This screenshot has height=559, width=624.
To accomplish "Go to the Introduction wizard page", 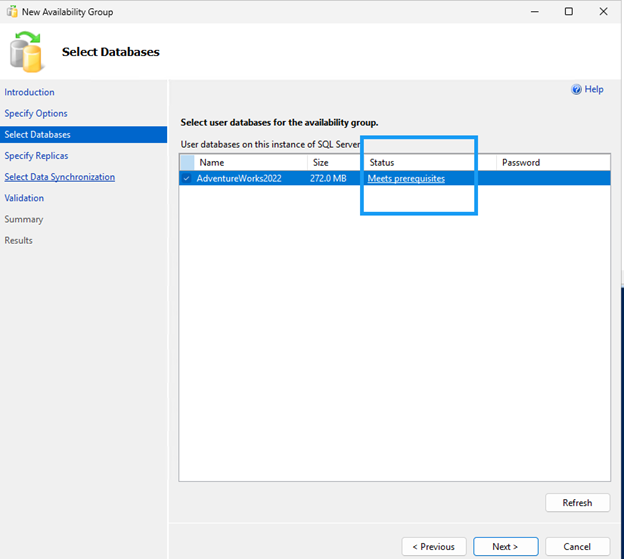I will 29,92.
